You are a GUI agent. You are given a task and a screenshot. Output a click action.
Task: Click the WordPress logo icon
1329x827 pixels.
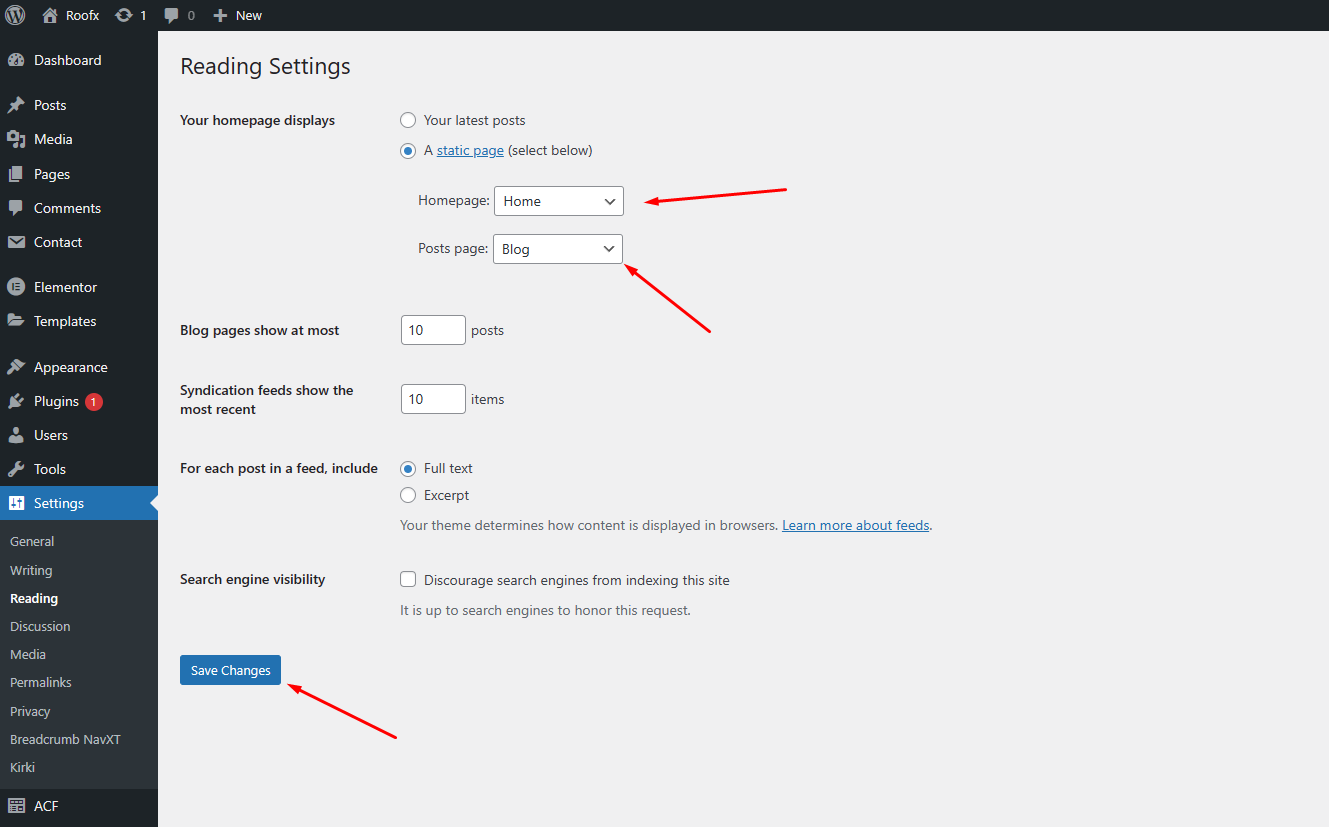click(x=15, y=15)
